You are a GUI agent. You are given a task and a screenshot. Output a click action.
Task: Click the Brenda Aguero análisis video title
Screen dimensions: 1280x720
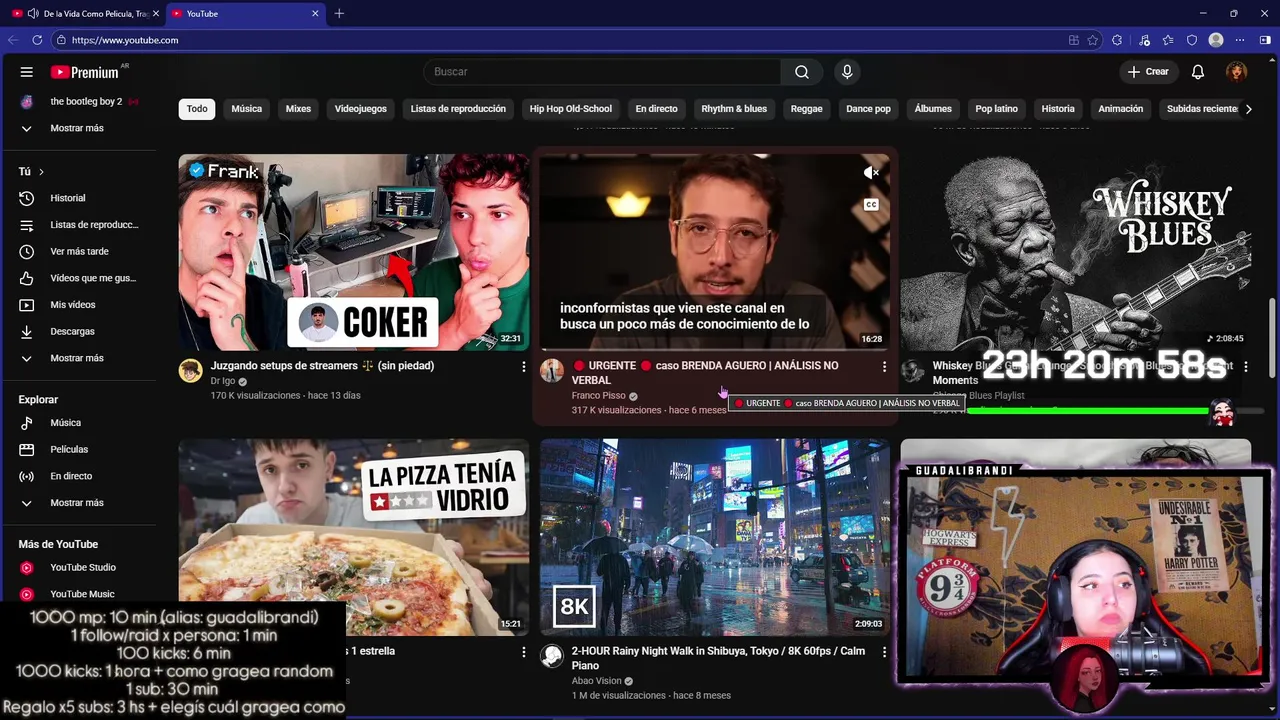tap(705, 373)
